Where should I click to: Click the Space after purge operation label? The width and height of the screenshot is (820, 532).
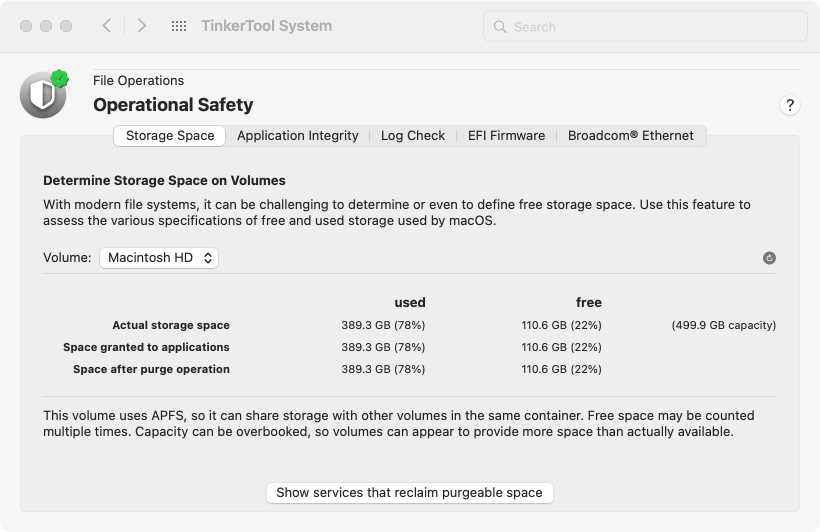(x=151, y=369)
